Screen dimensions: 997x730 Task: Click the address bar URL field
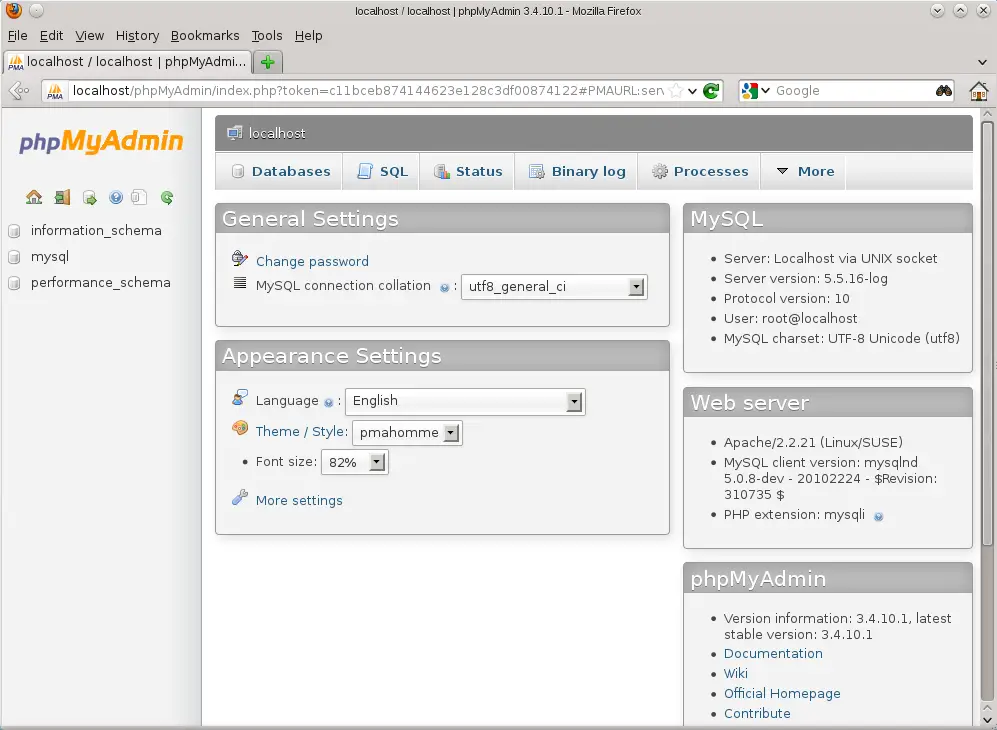coord(368,91)
